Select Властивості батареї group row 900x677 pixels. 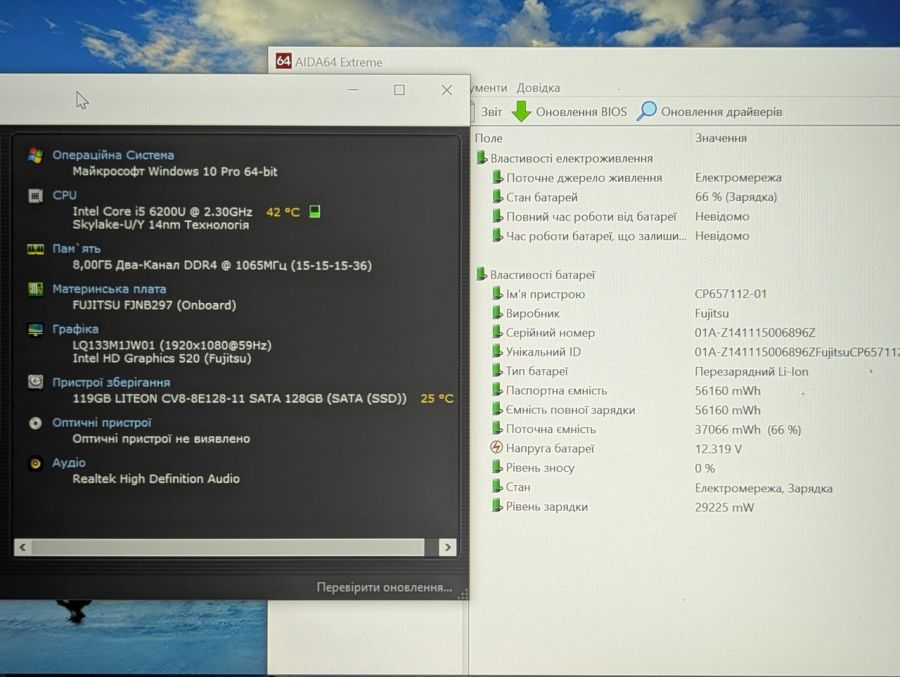[542, 274]
